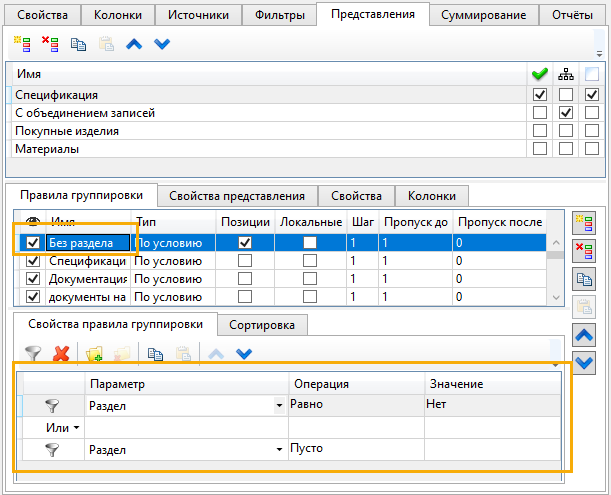Click the red X delete condition icon

pyautogui.click(x=61, y=353)
